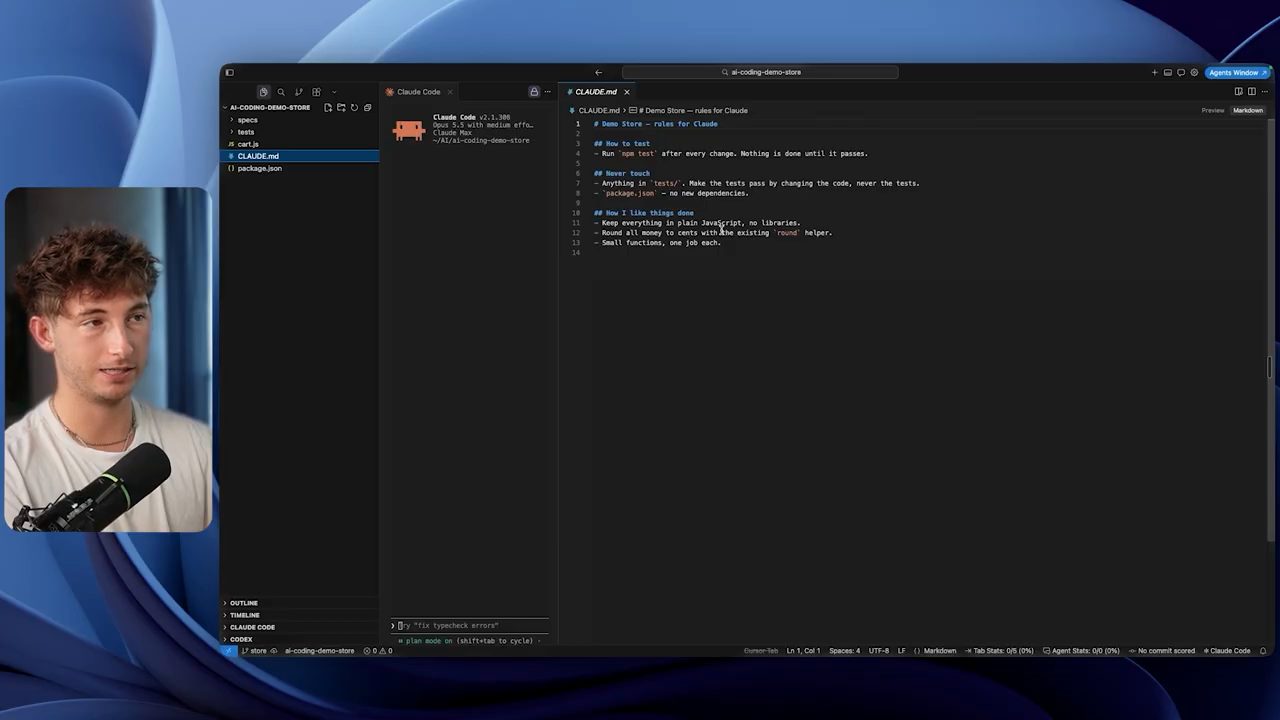The height and width of the screenshot is (720, 1280).
Task: Open the notifications bell in status bar
Action: pos(1263,651)
